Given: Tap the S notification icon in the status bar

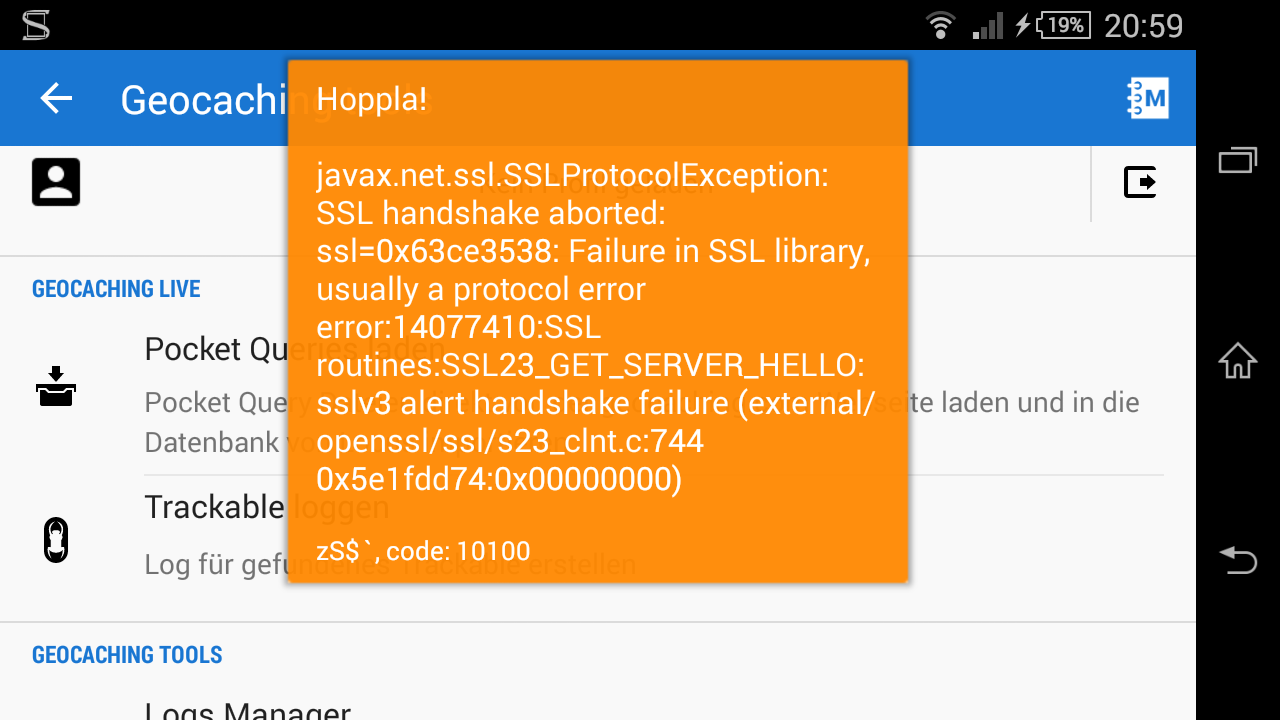Looking at the screenshot, I should pos(36,25).
